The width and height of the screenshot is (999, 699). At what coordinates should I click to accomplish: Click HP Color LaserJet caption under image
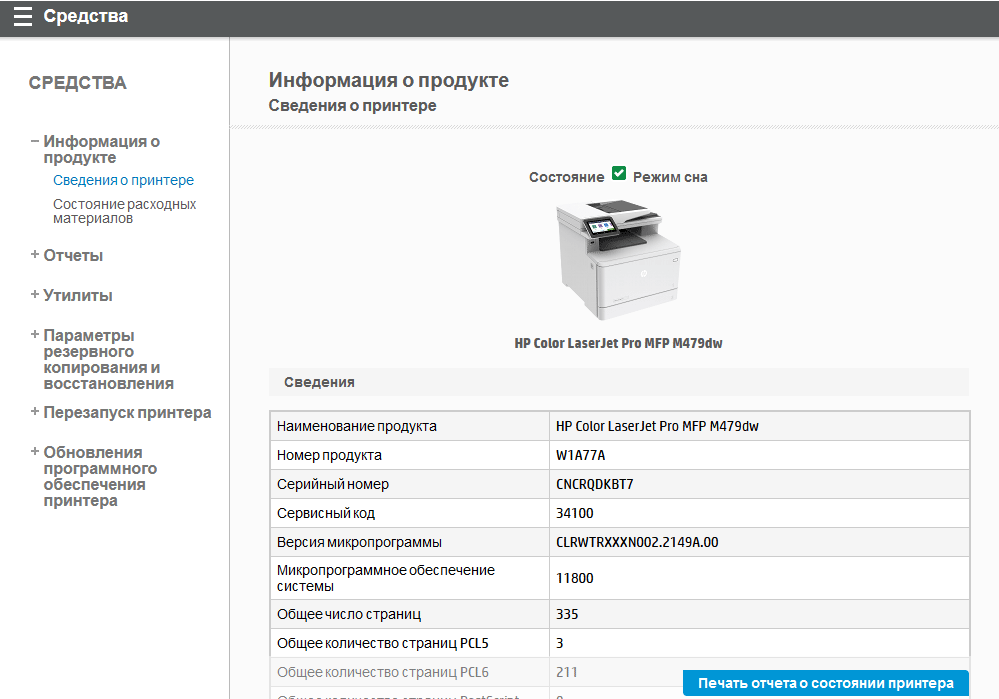point(618,343)
